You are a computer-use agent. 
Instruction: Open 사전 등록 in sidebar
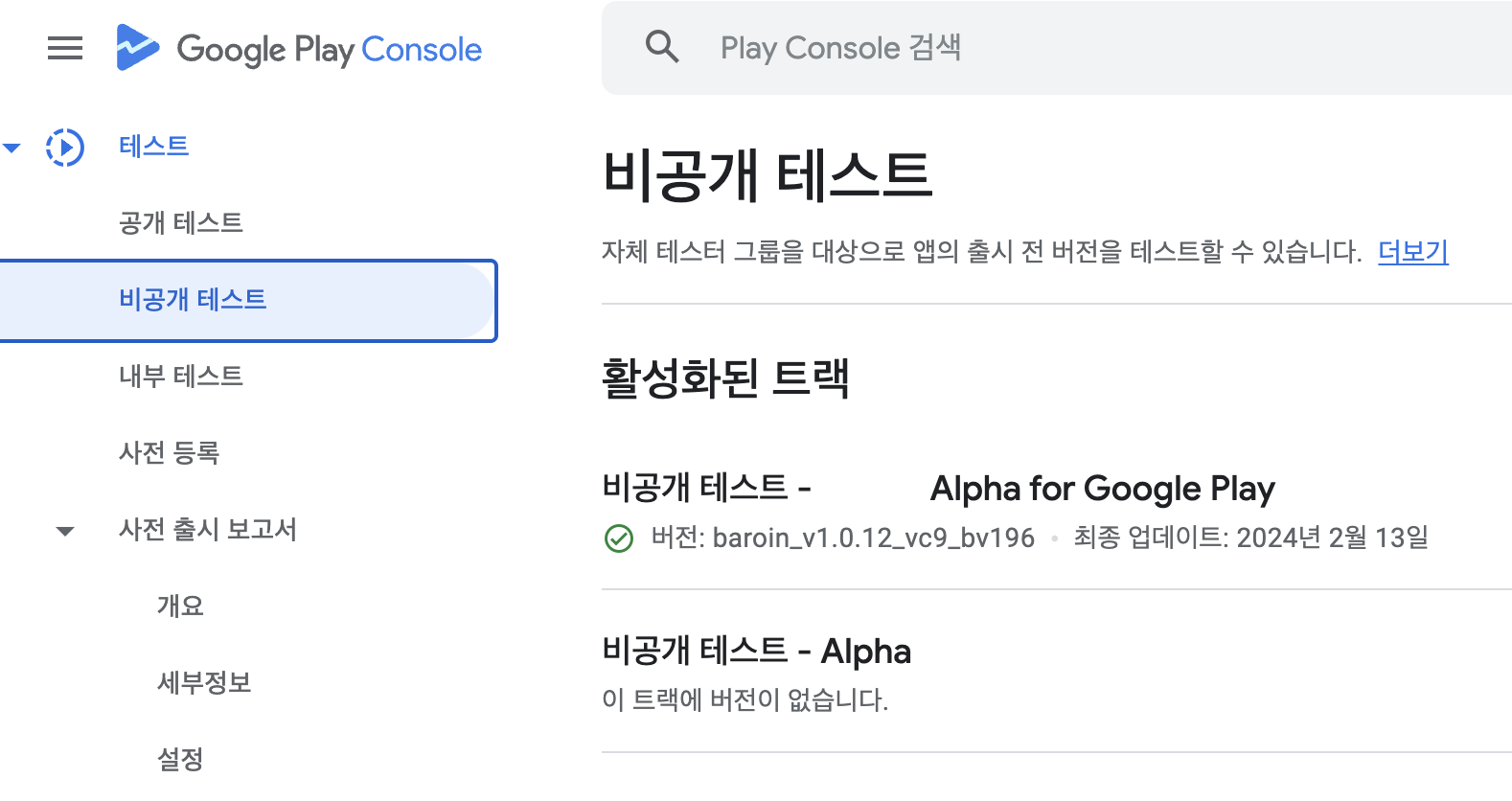pyautogui.click(x=169, y=453)
